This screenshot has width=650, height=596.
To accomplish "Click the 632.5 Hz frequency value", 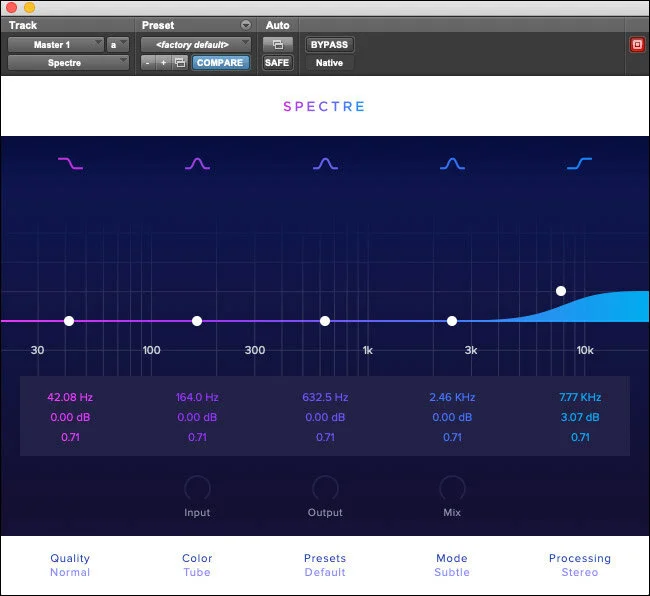I will 325,397.
